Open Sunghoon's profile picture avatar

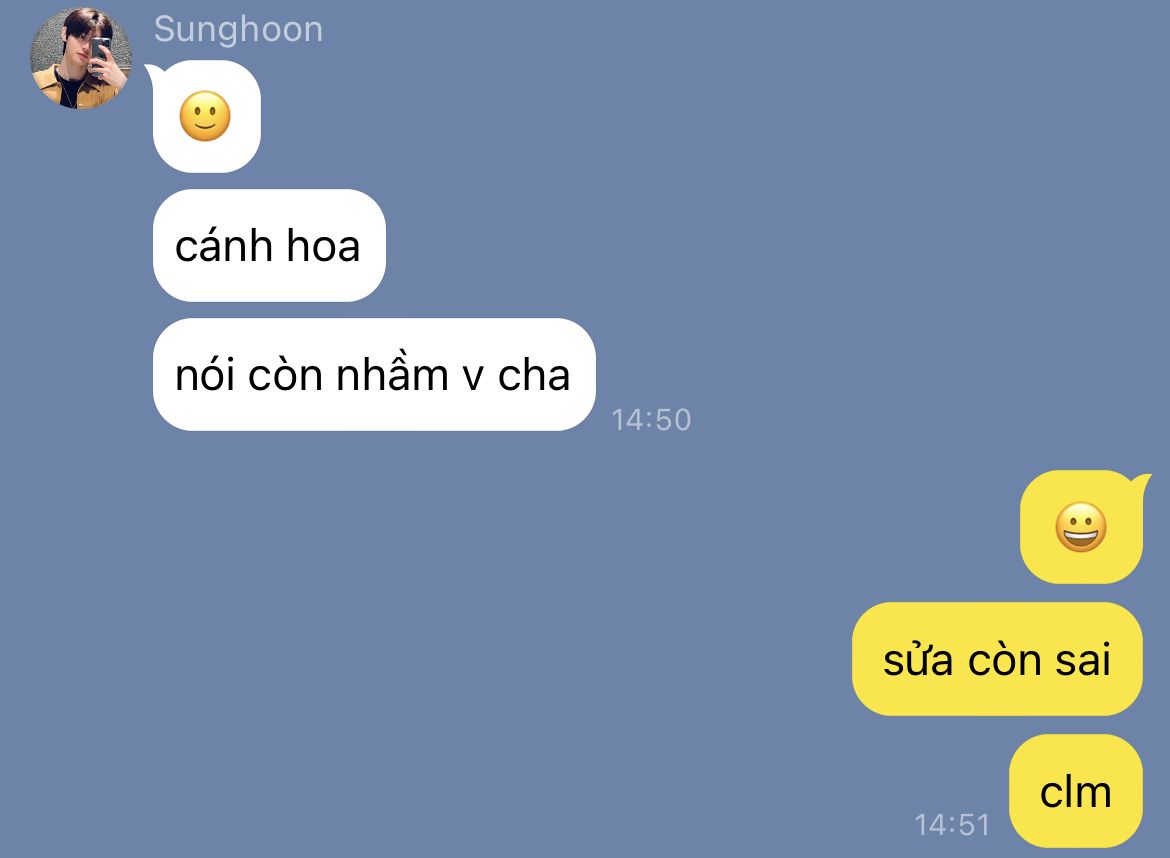81,58
